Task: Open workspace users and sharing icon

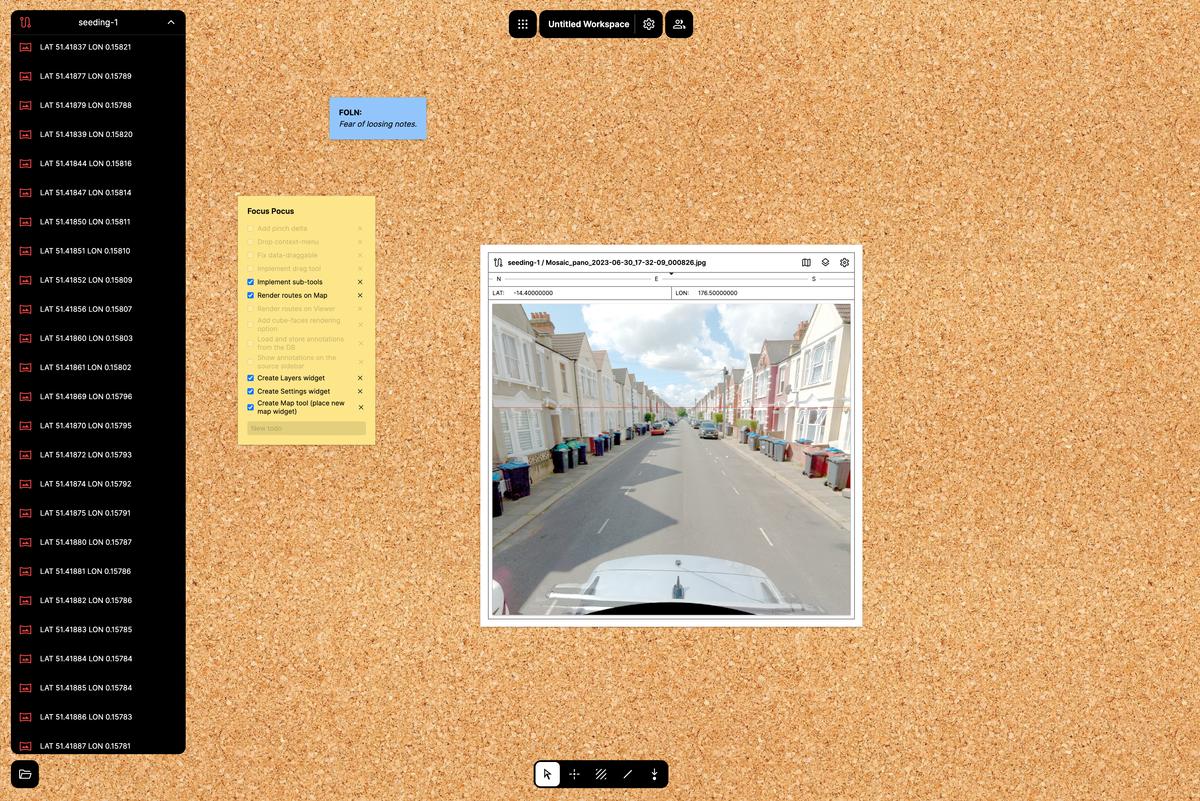Action: 679,24
